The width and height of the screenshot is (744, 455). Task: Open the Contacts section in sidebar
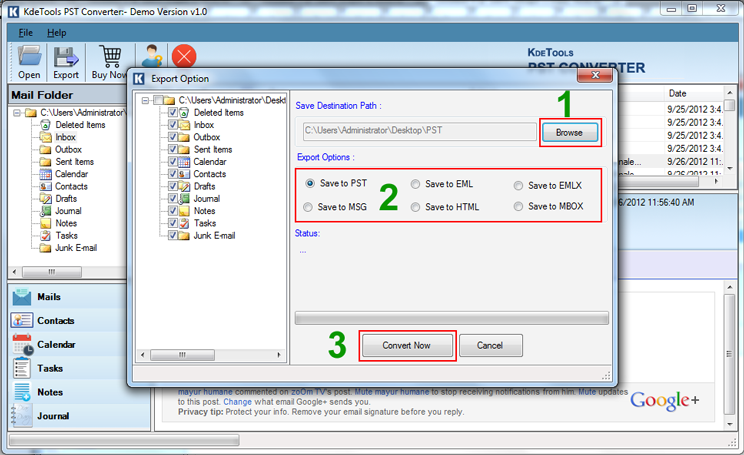click(x=54, y=320)
